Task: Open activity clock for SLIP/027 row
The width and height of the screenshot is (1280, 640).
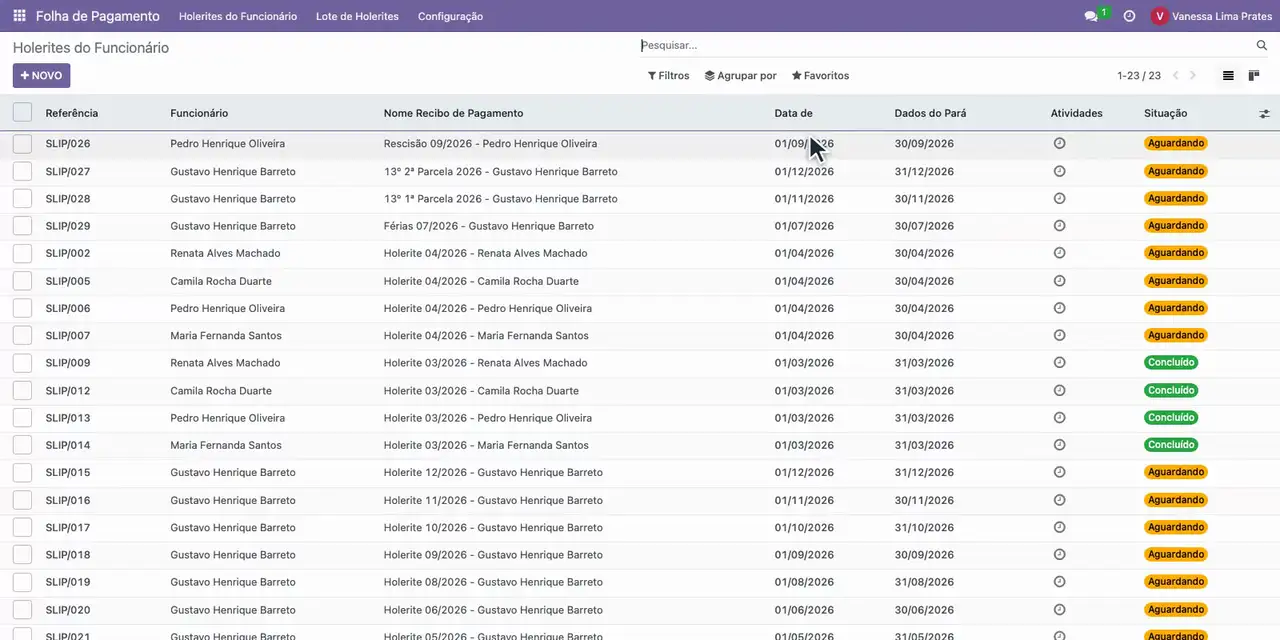Action: [x=1060, y=171]
